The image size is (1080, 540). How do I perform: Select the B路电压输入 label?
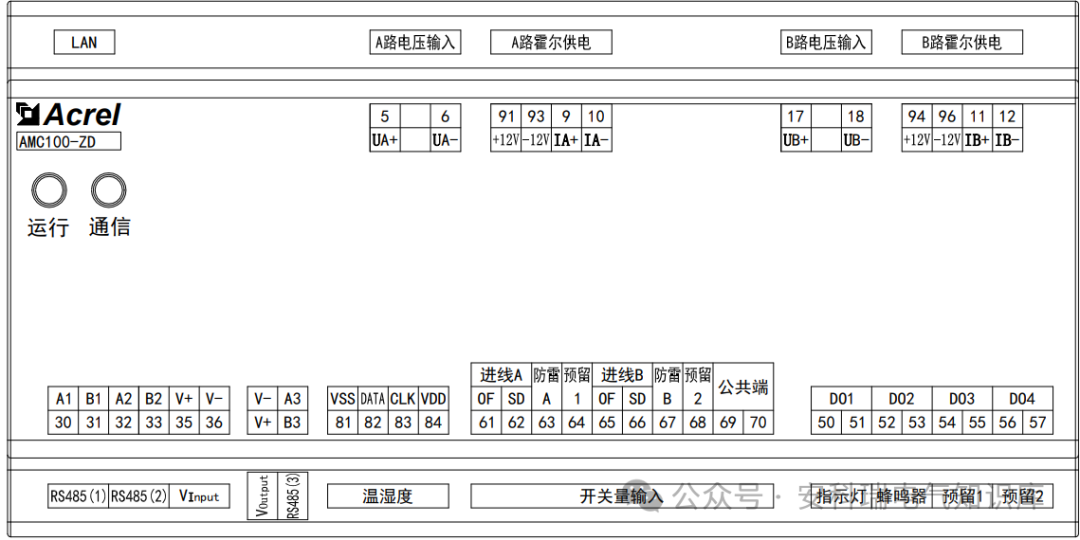click(x=826, y=42)
